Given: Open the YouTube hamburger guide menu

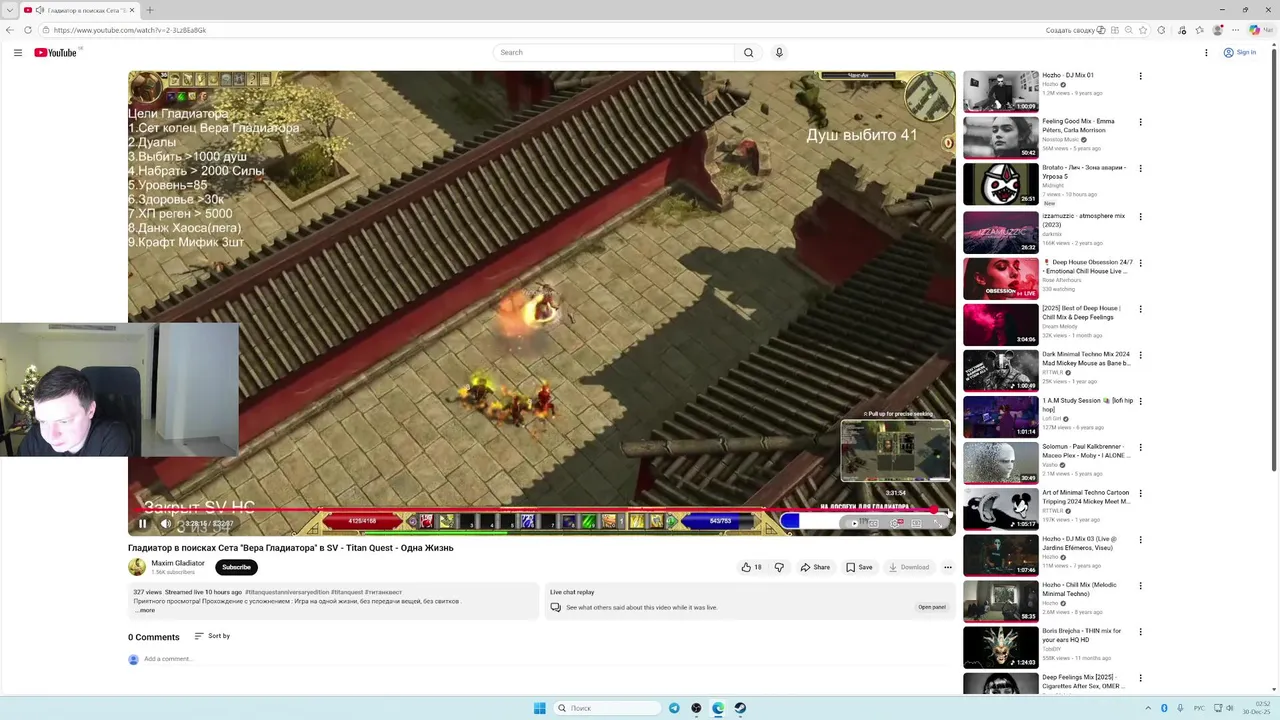Looking at the screenshot, I should pos(17,52).
